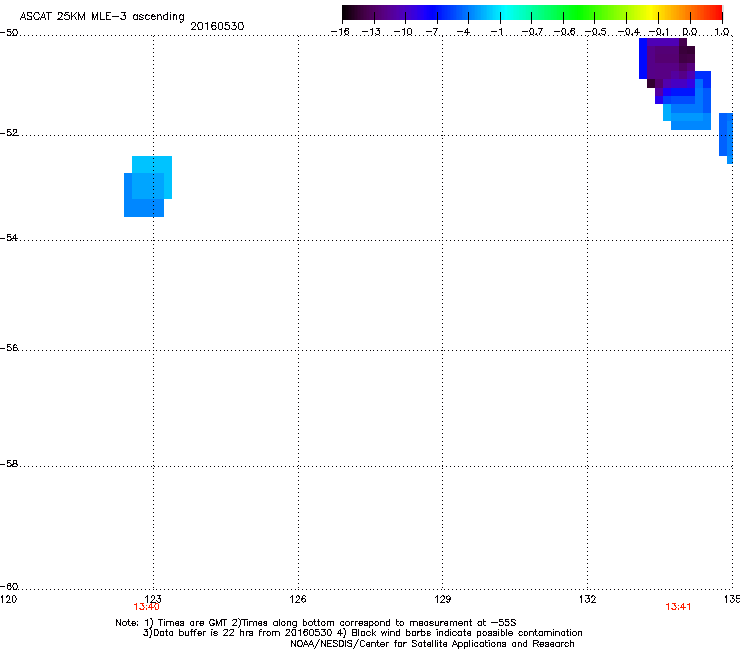Pick the red end of the colorbar
740x650 pixels.
click(715, 12)
